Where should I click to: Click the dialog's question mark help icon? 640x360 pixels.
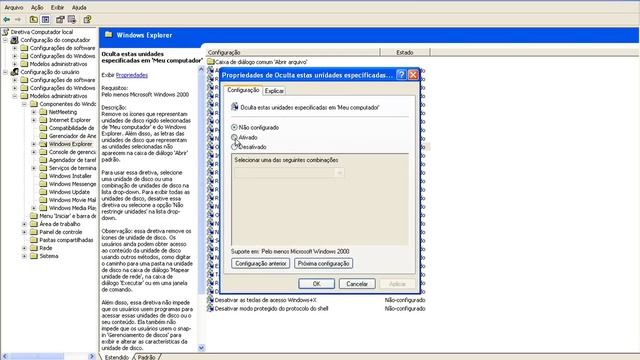pyautogui.click(x=401, y=75)
